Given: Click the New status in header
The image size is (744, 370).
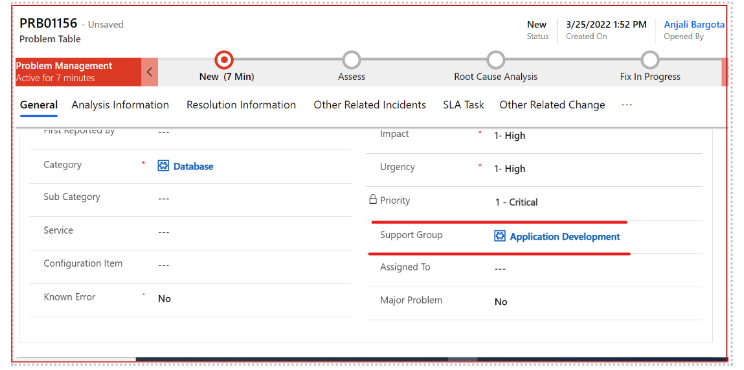Looking at the screenshot, I should click(537, 25).
